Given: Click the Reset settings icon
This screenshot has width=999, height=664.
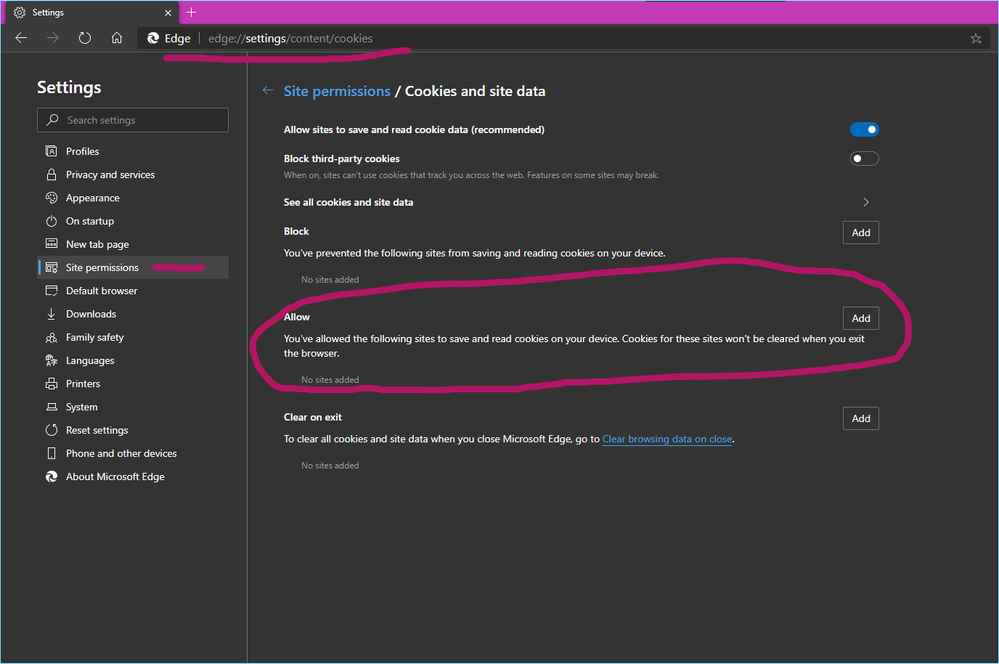Looking at the screenshot, I should [52, 430].
